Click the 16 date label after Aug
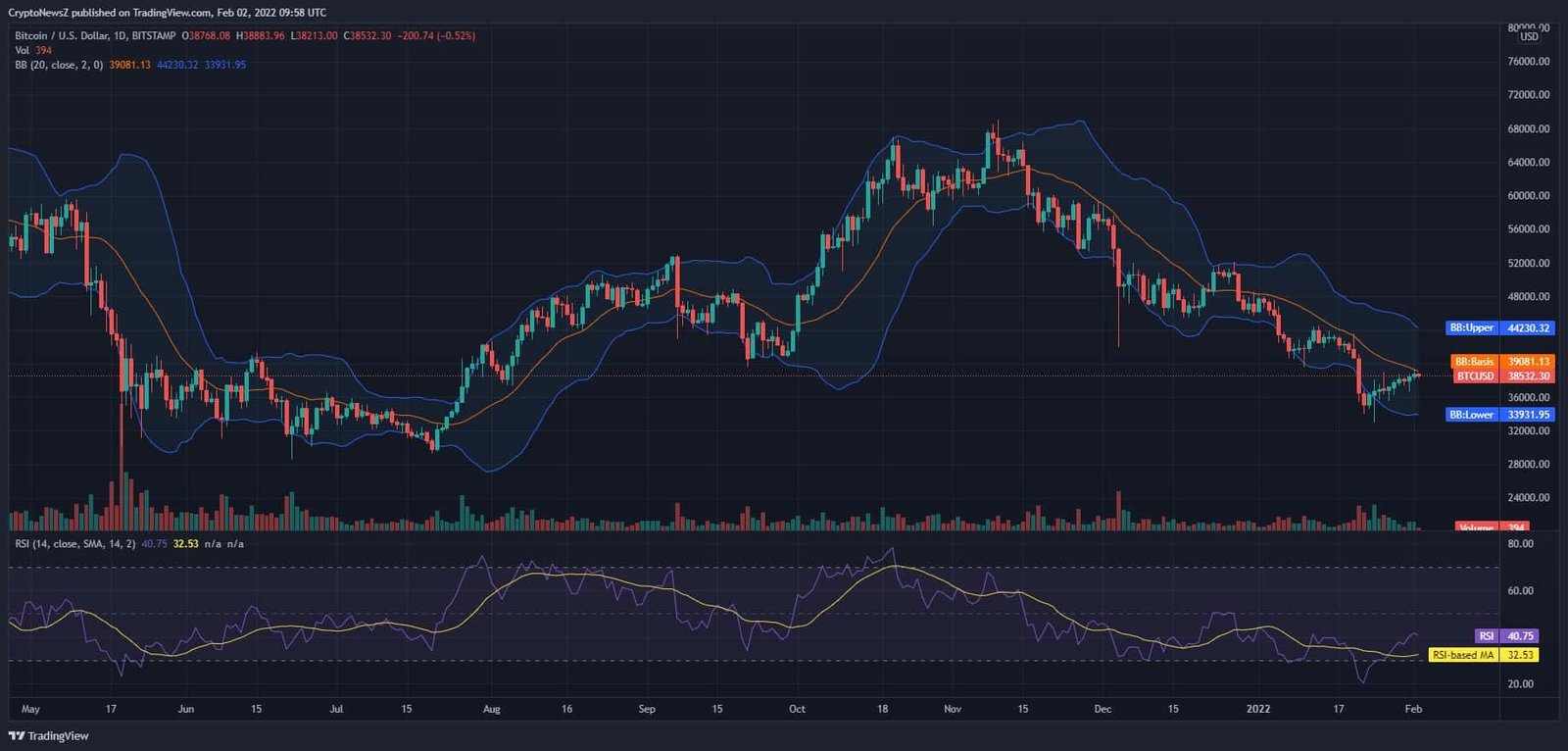This screenshot has width=1568, height=751. 566,709
